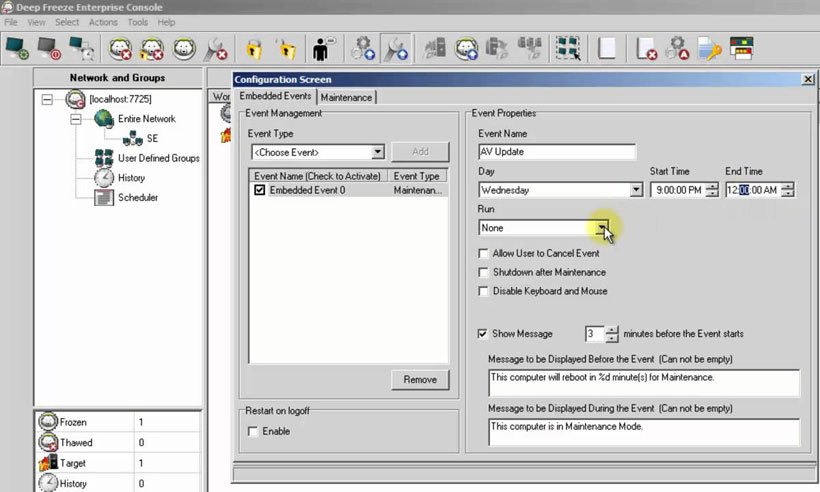Click the bear with blue arrow icon
This screenshot has width=820, height=492.
(x=465, y=49)
